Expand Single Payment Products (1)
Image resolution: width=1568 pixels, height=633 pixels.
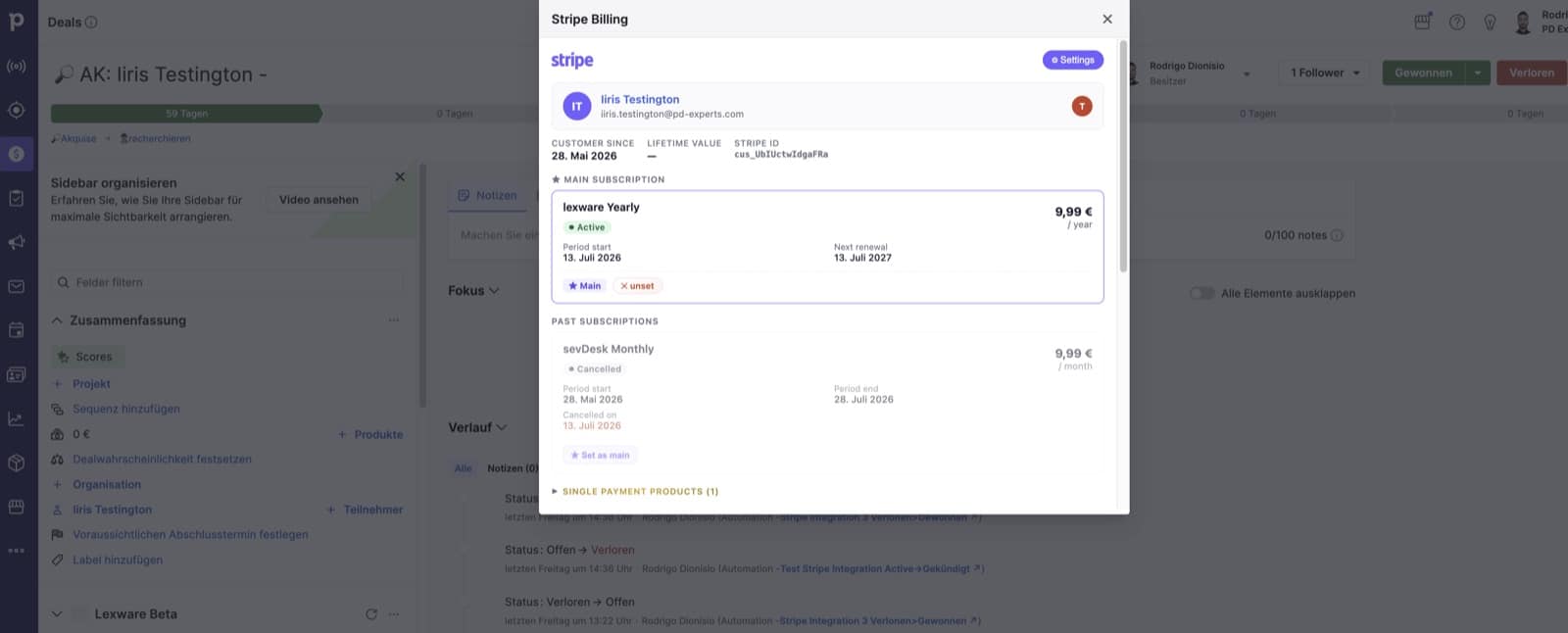pyautogui.click(x=635, y=492)
